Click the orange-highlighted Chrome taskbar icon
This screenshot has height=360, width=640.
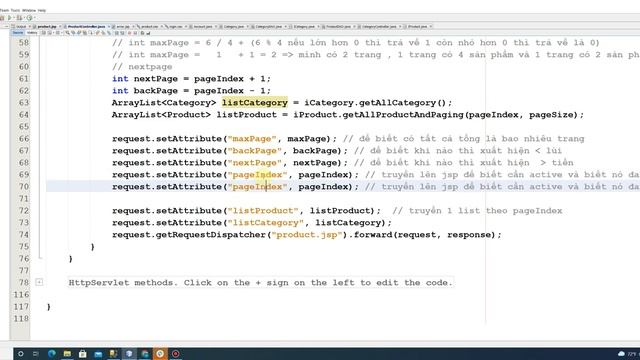[x=160, y=353]
